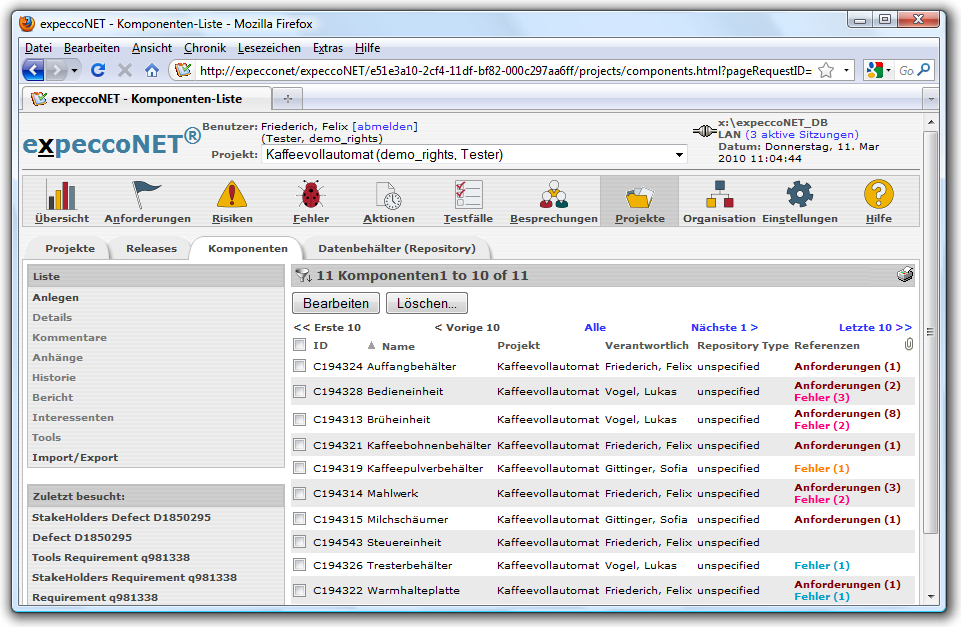961x627 pixels.
Task: Check the box for Auffangbehälter row
Action: click(x=299, y=367)
